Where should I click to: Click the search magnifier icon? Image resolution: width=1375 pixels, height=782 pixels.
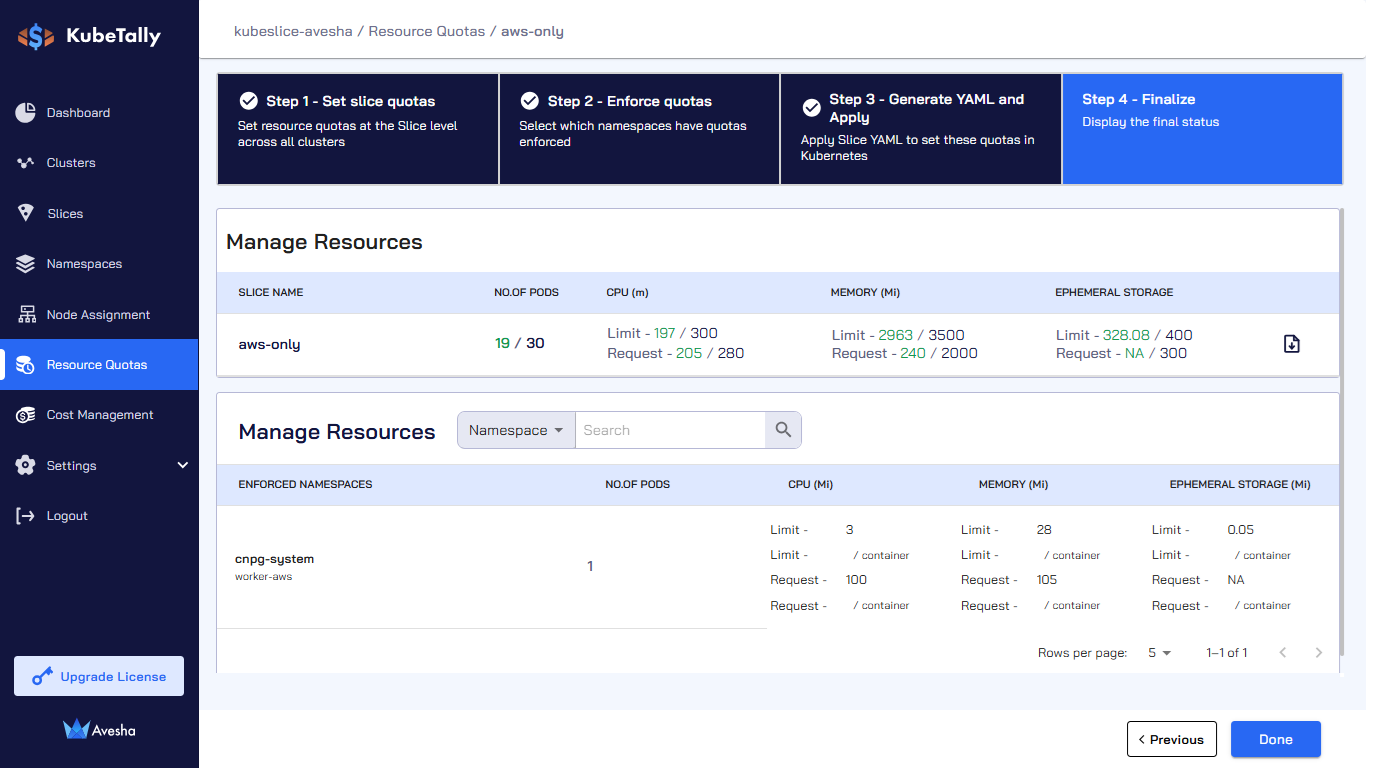783,430
